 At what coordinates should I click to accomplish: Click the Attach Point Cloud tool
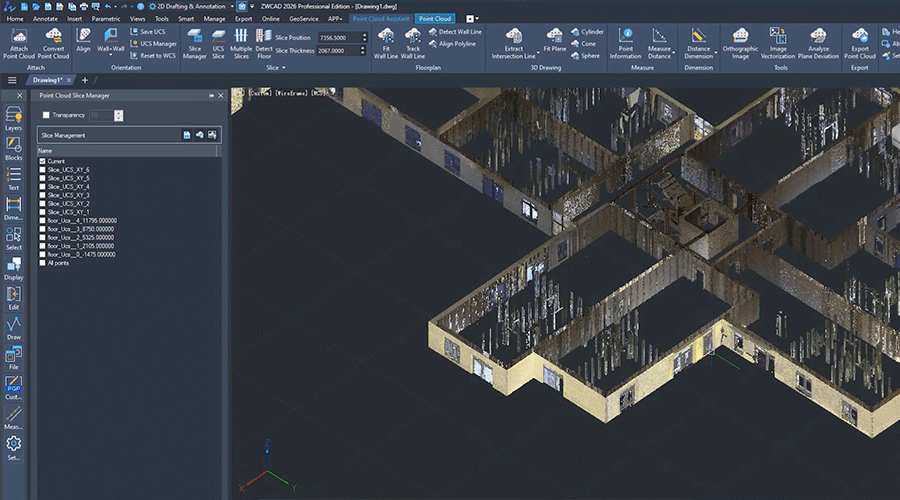click(19, 44)
